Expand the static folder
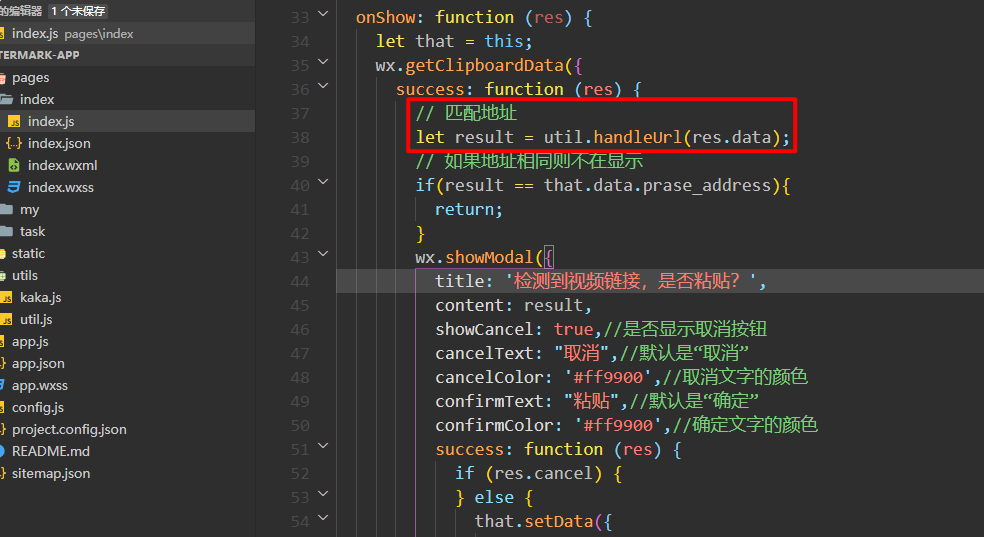Viewport: 984px width, 537px height. click(x=28, y=253)
